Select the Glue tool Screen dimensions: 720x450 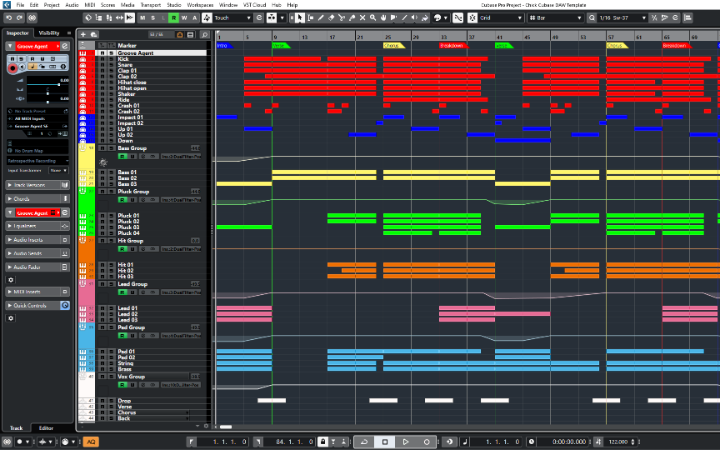coord(352,18)
